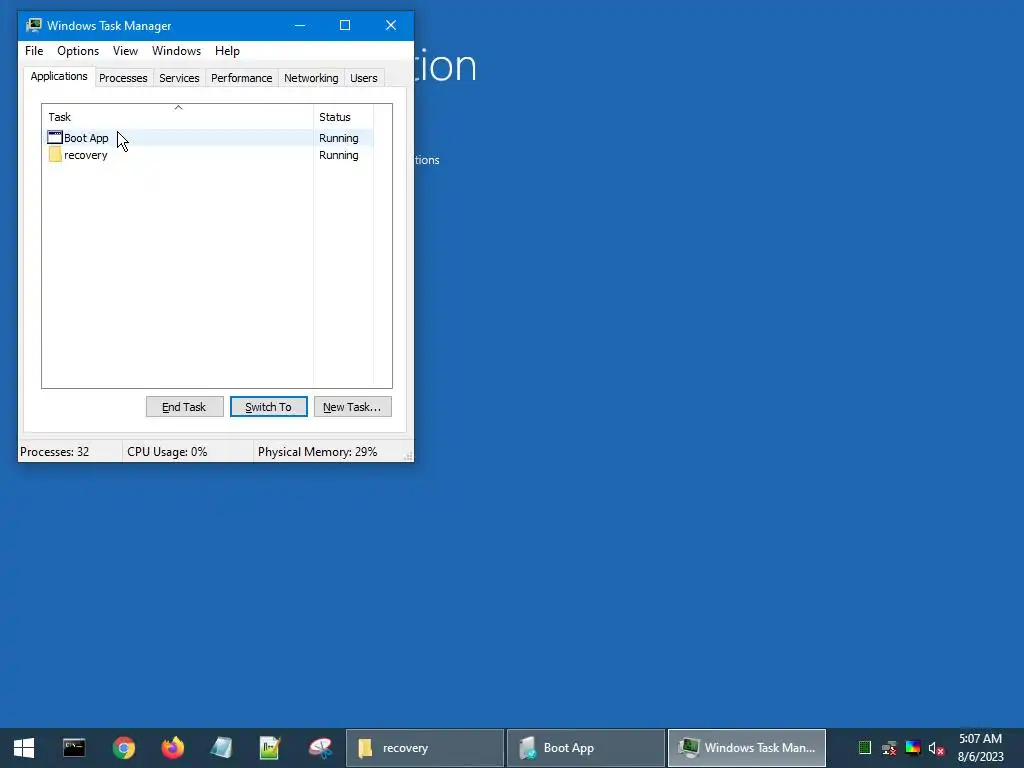Switch to the Users tab
Screen dimensions: 1024x768
click(x=364, y=78)
